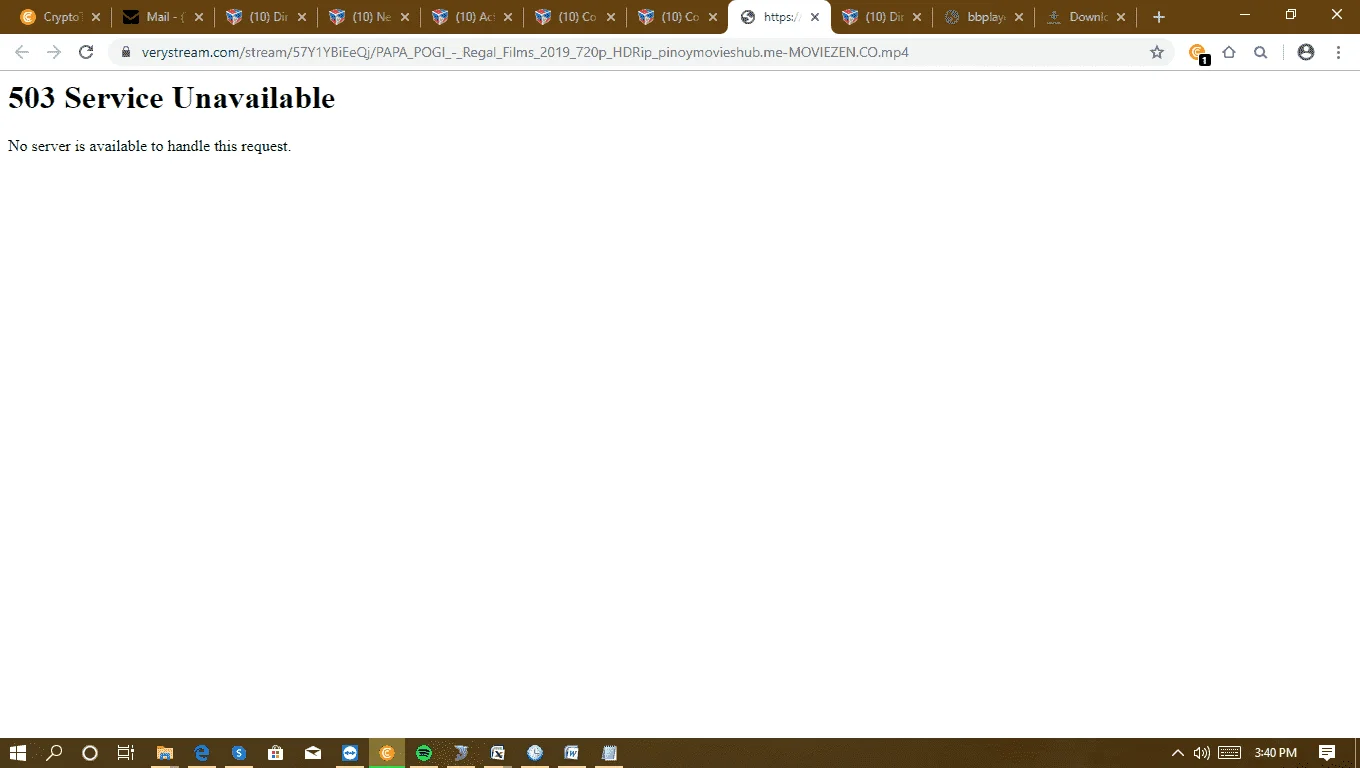The height and width of the screenshot is (768, 1360).
Task: Open Task View on the taskbar
Action: 126,753
